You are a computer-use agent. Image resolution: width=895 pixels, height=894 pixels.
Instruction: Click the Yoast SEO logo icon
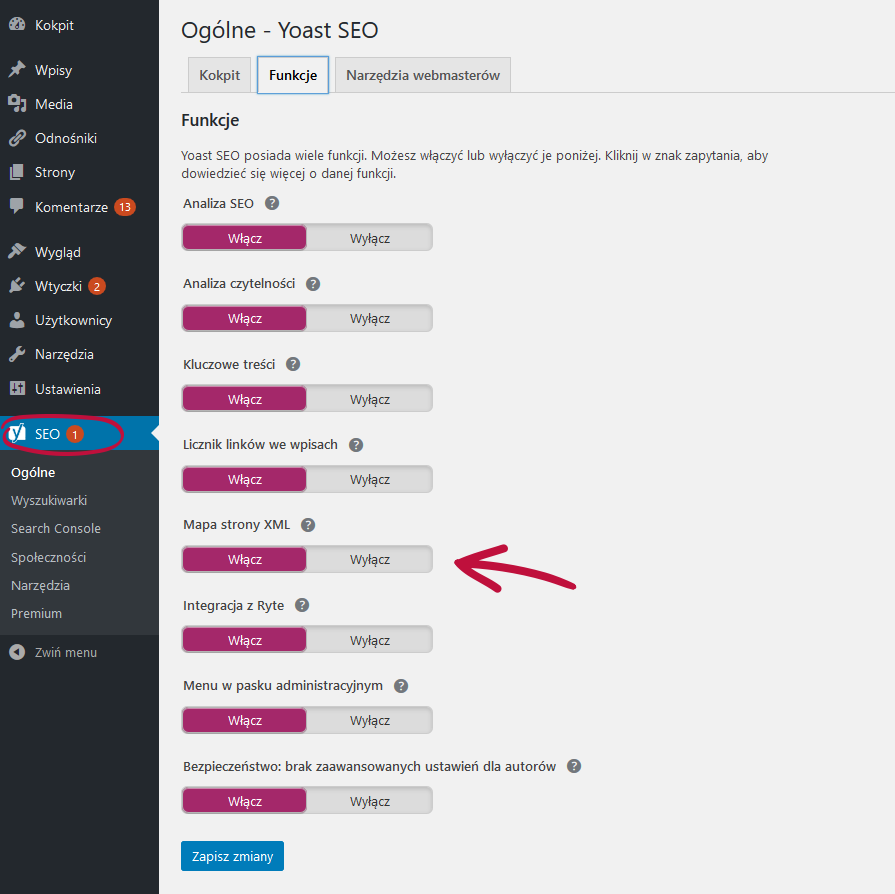point(17,433)
